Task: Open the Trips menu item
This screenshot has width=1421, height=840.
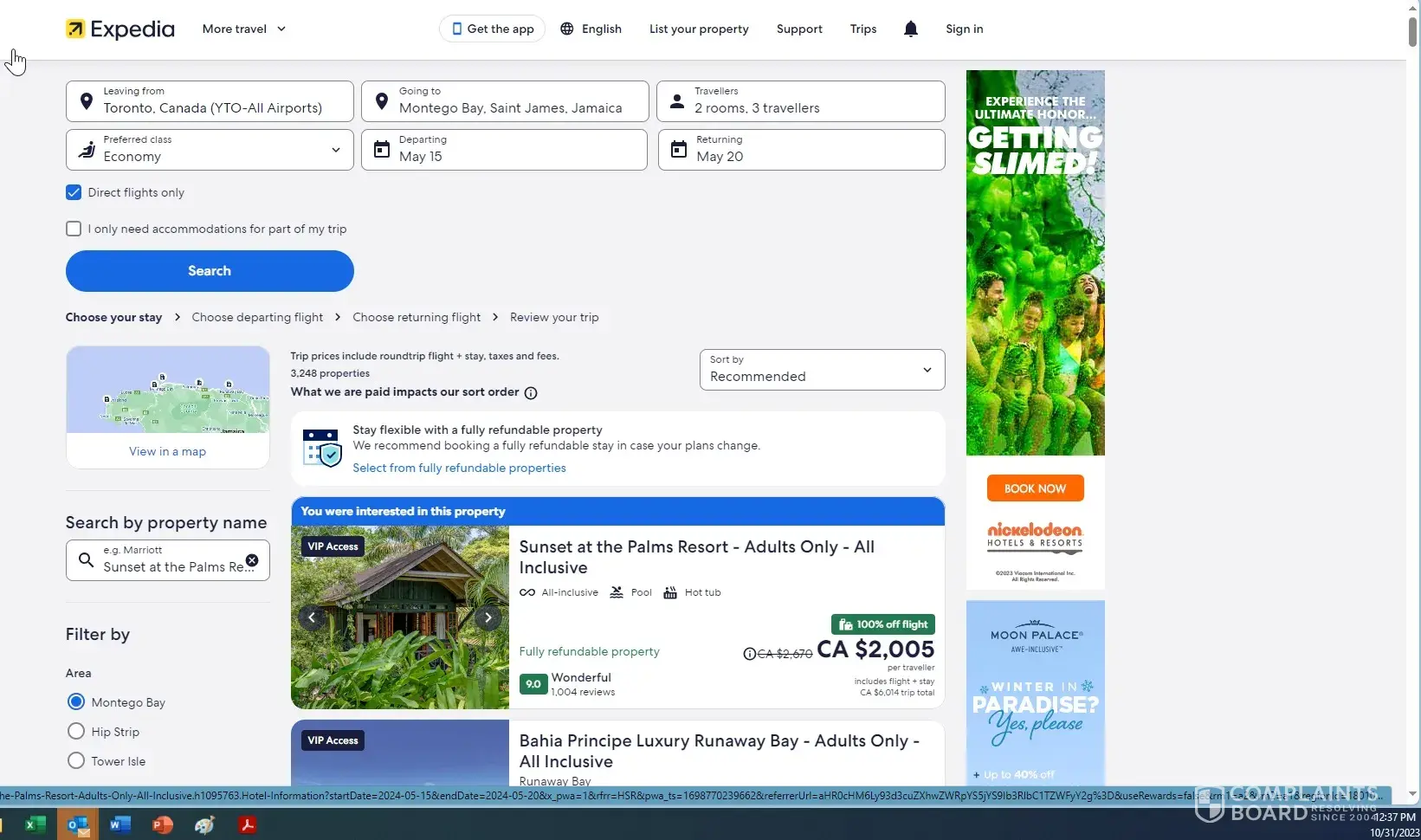Action: click(862, 29)
